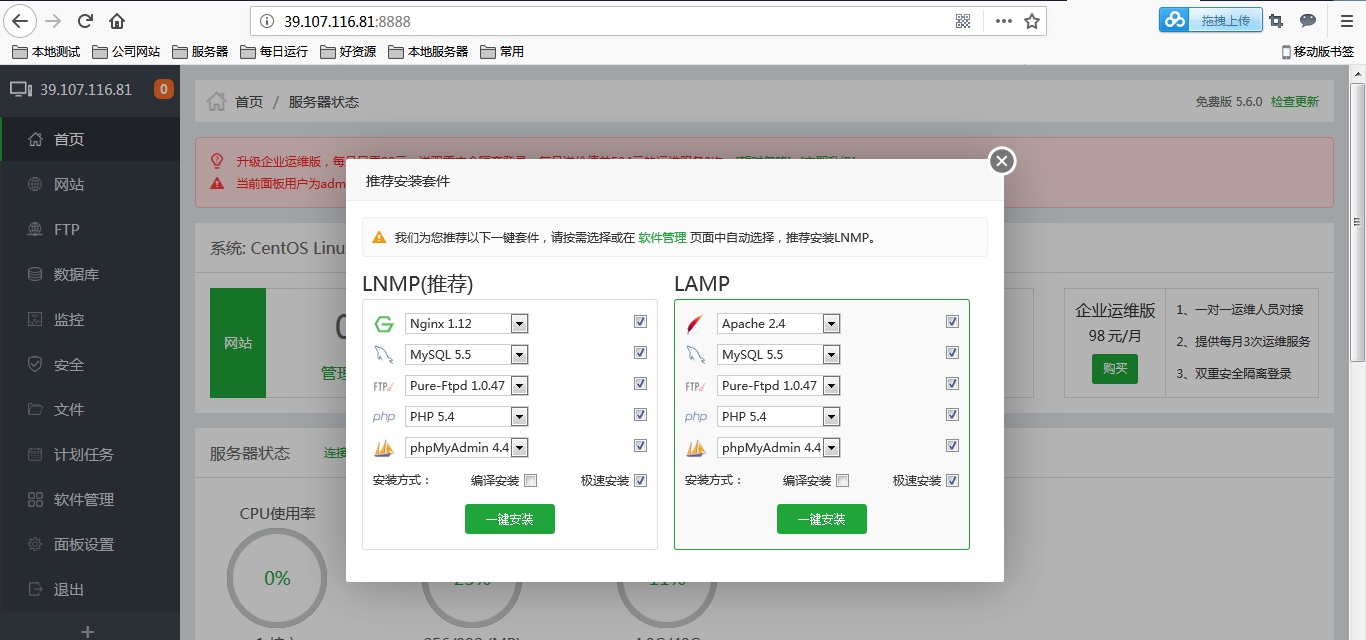Click the PHP logo icon in LAMP

696,416
